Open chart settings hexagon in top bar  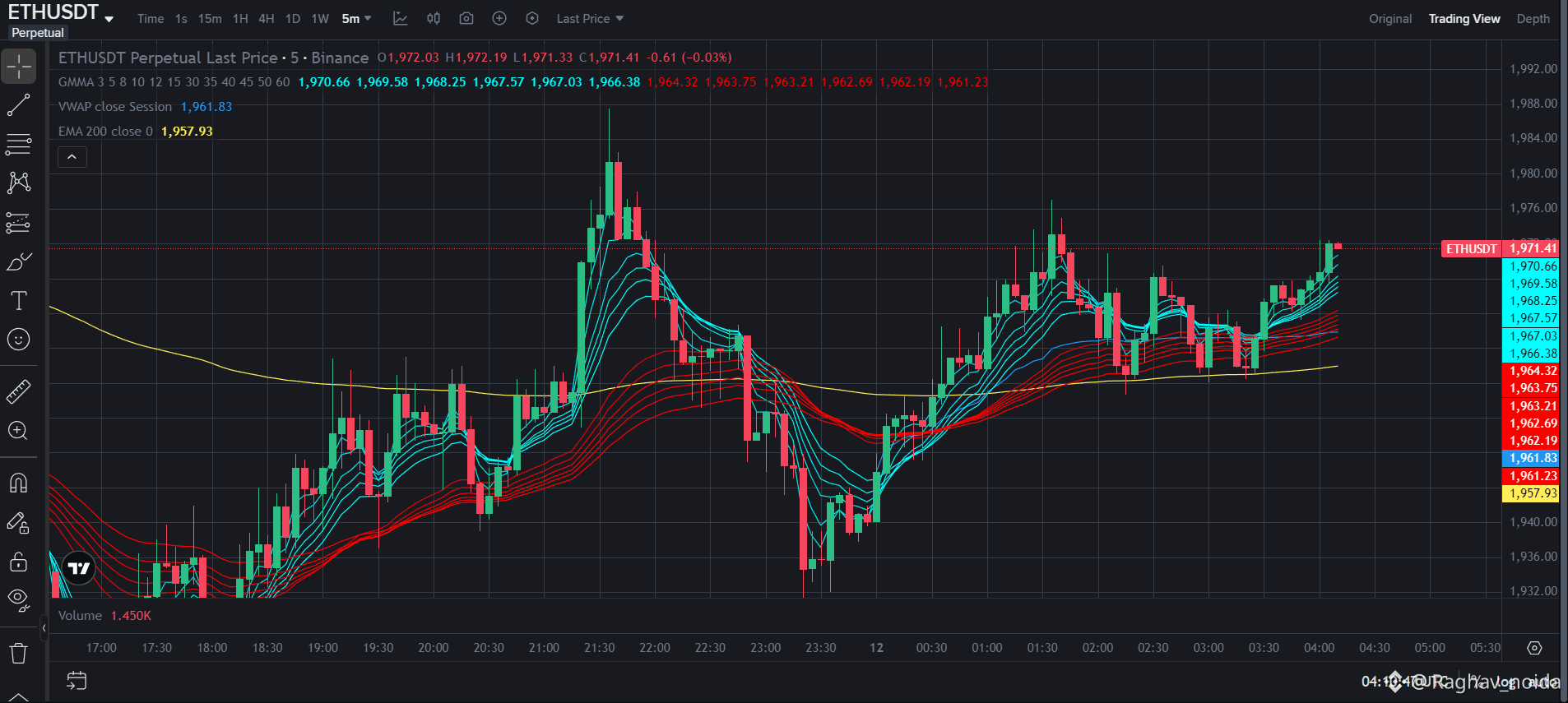click(x=532, y=18)
